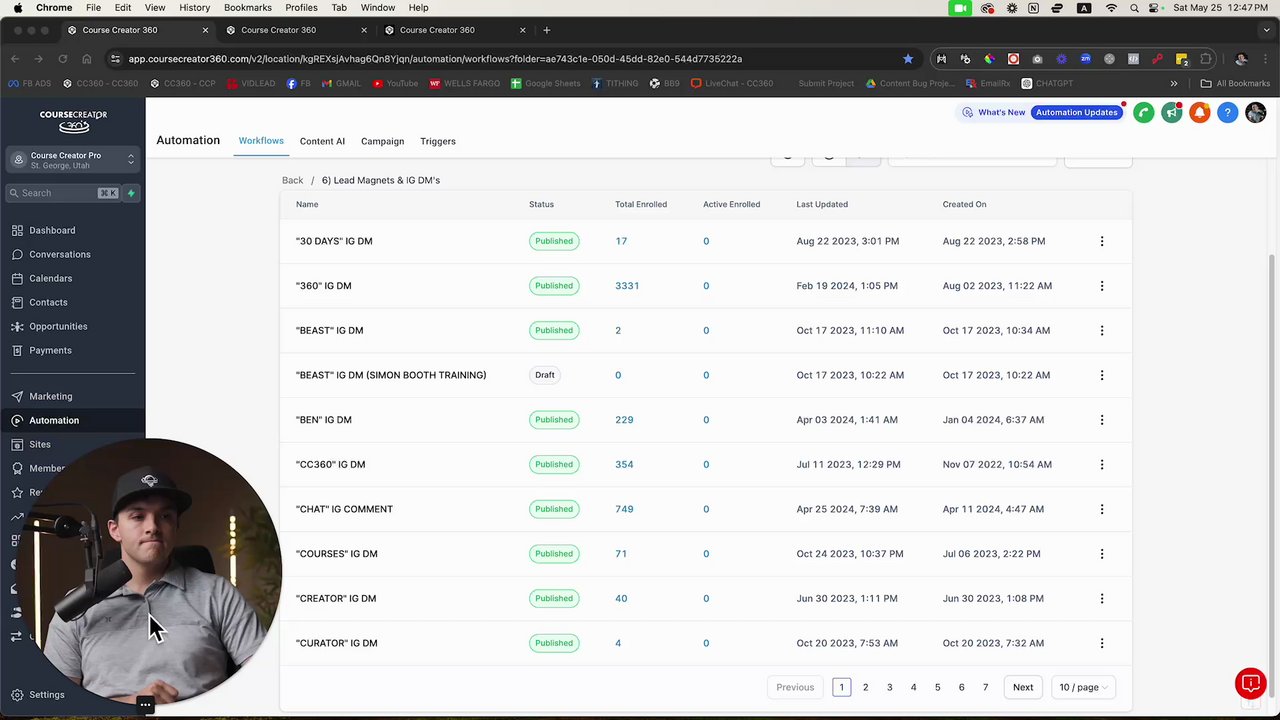Image resolution: width=1280 pixels, height=720 pixels.
Task: Bookmark this page with the star icon
Action: (908, 59)
